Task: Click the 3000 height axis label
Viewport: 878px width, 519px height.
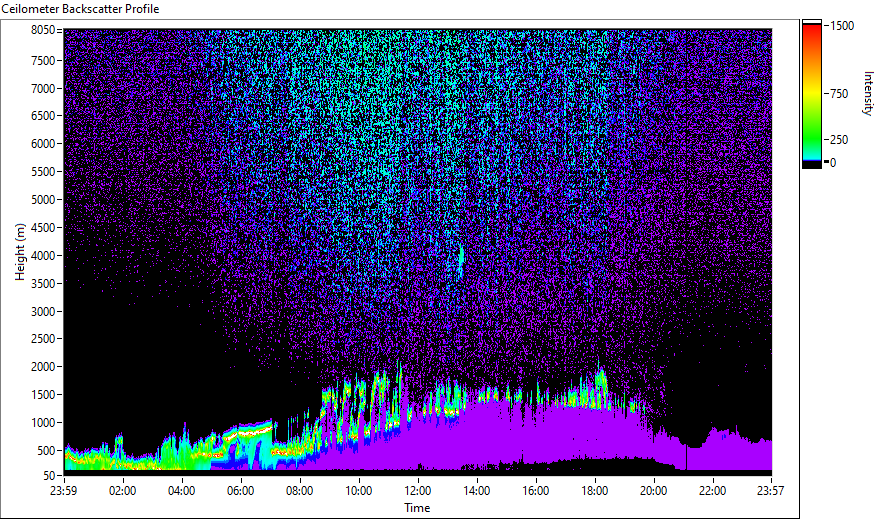Action: (x=43, y=312)
